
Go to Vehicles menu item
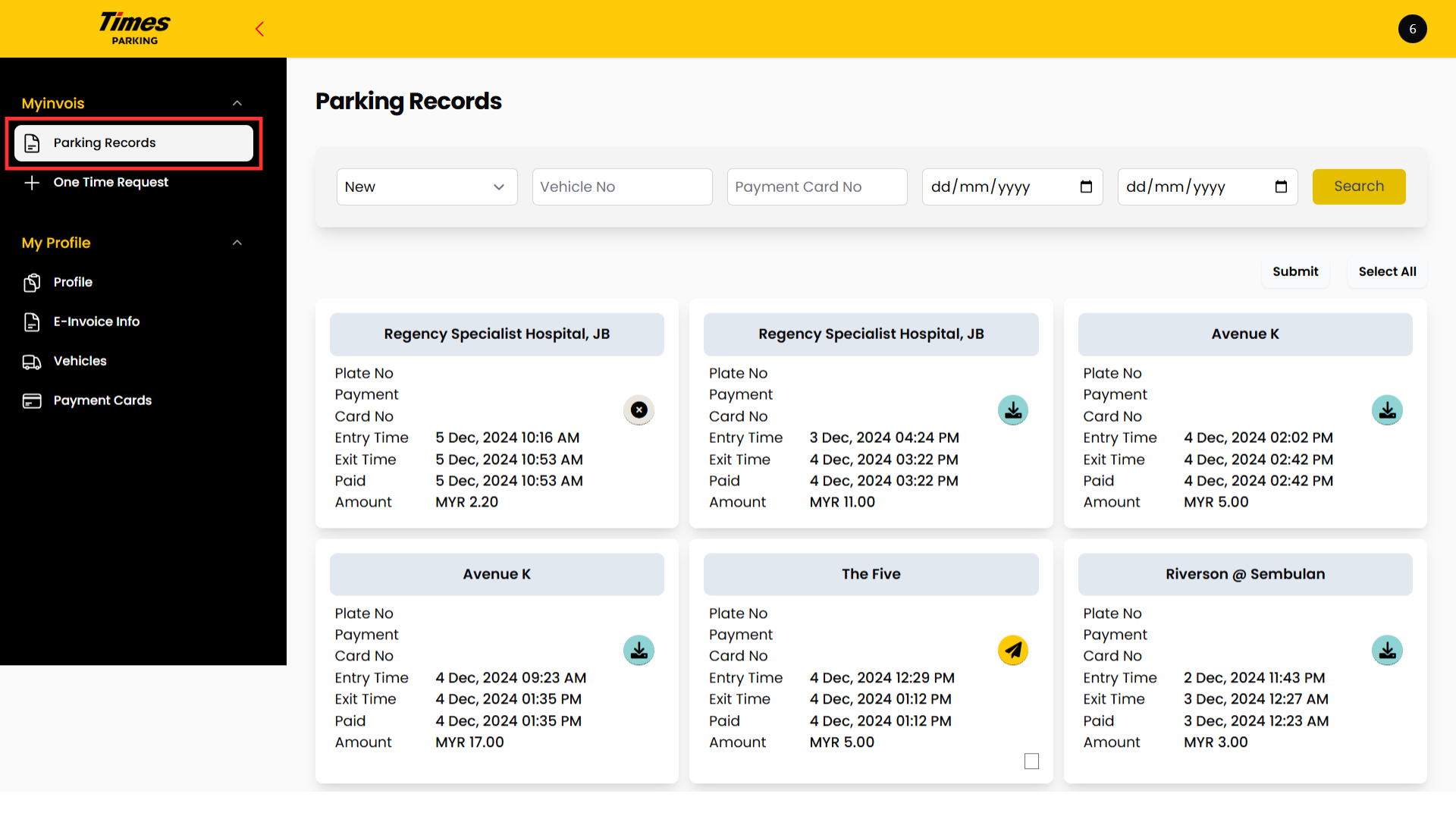(x=80, y=361)
